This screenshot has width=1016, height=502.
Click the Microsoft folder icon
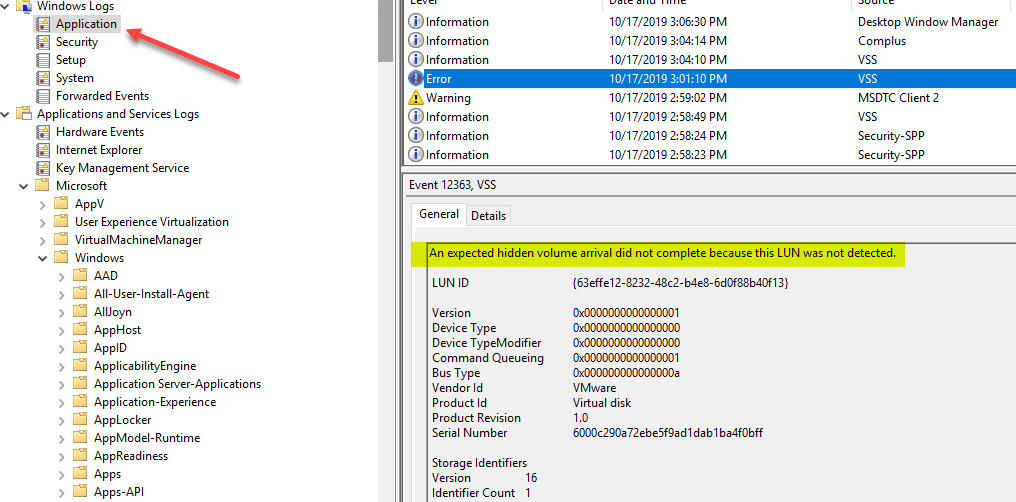coord(42,186)
